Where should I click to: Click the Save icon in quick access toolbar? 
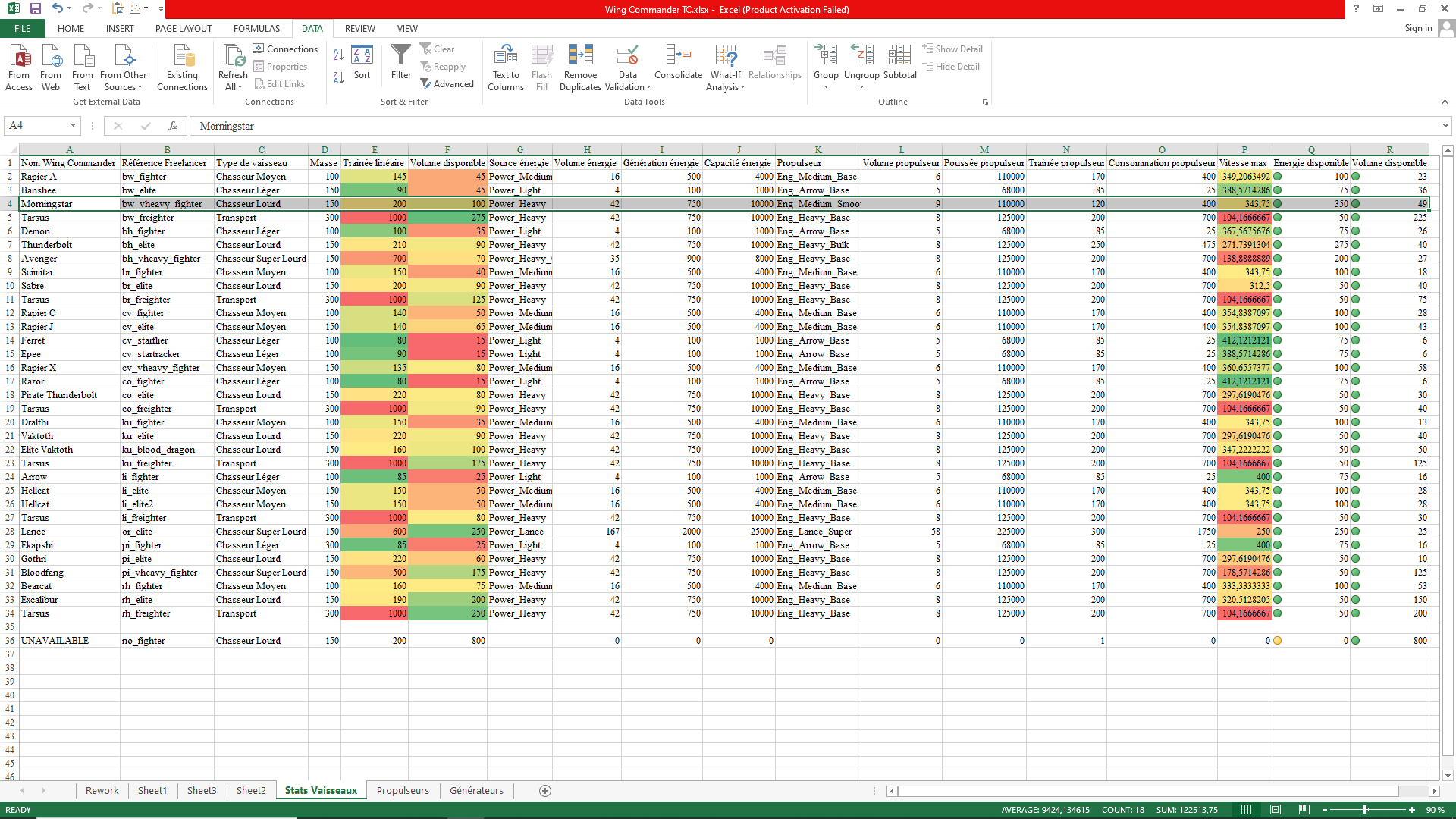coord(36,8)
